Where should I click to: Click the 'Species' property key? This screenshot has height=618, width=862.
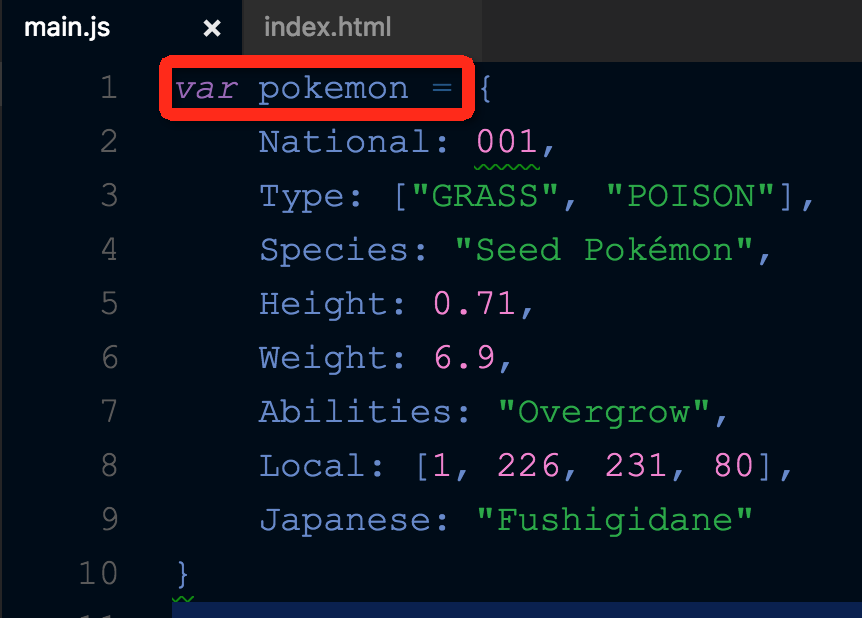334,251
